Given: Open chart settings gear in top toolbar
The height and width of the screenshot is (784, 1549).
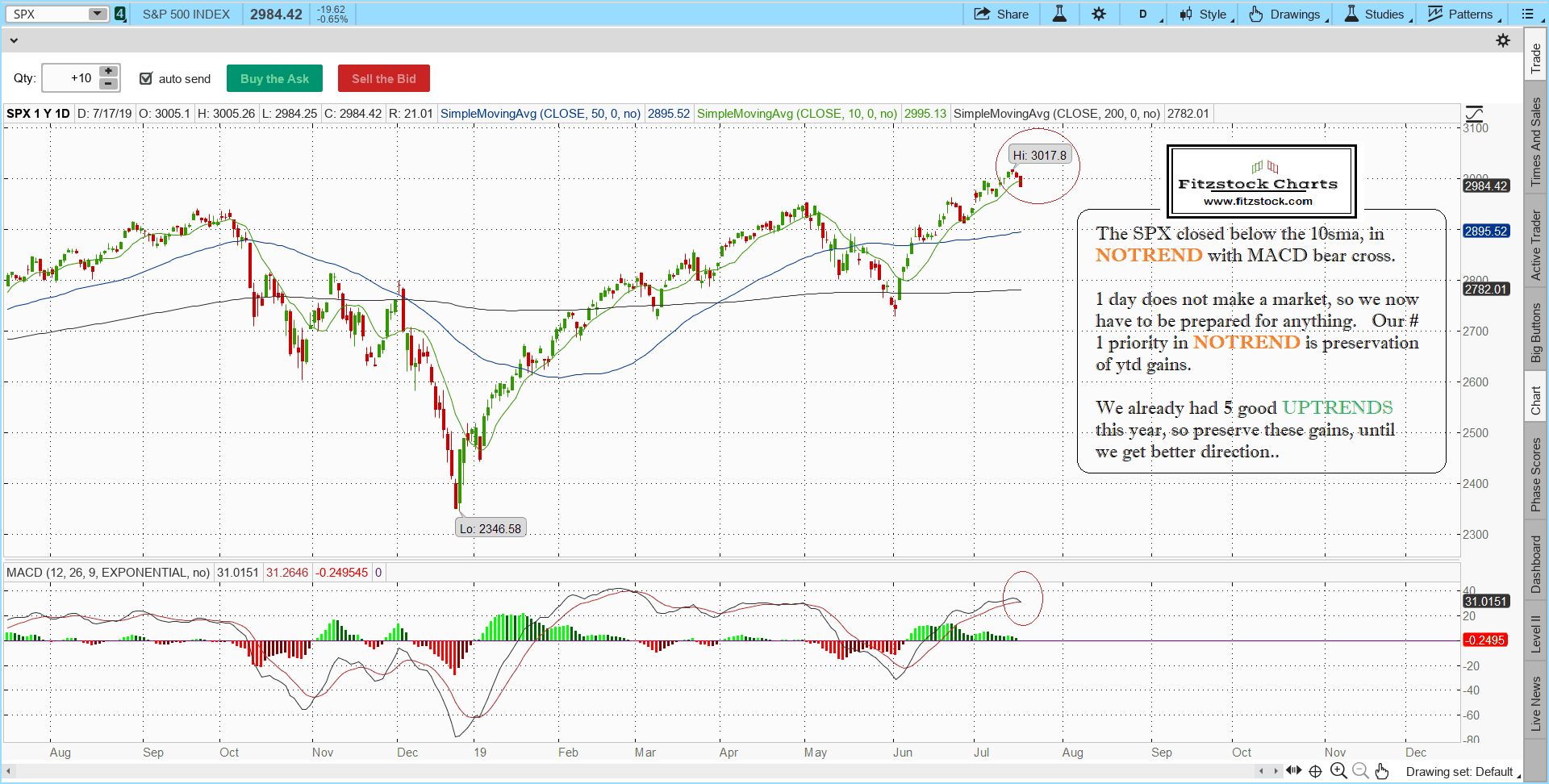Looking at the screenshot, I should [1099, 14].
